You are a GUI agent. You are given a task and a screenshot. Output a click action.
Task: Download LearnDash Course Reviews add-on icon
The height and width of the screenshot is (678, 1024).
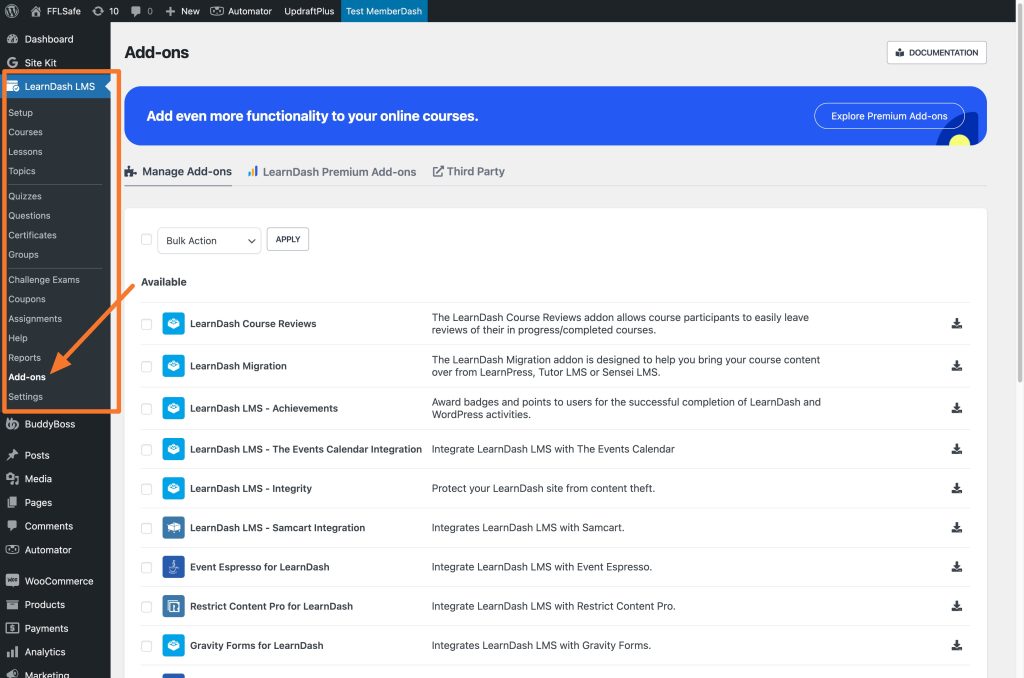pyautogui.click(x=956, y=323)
